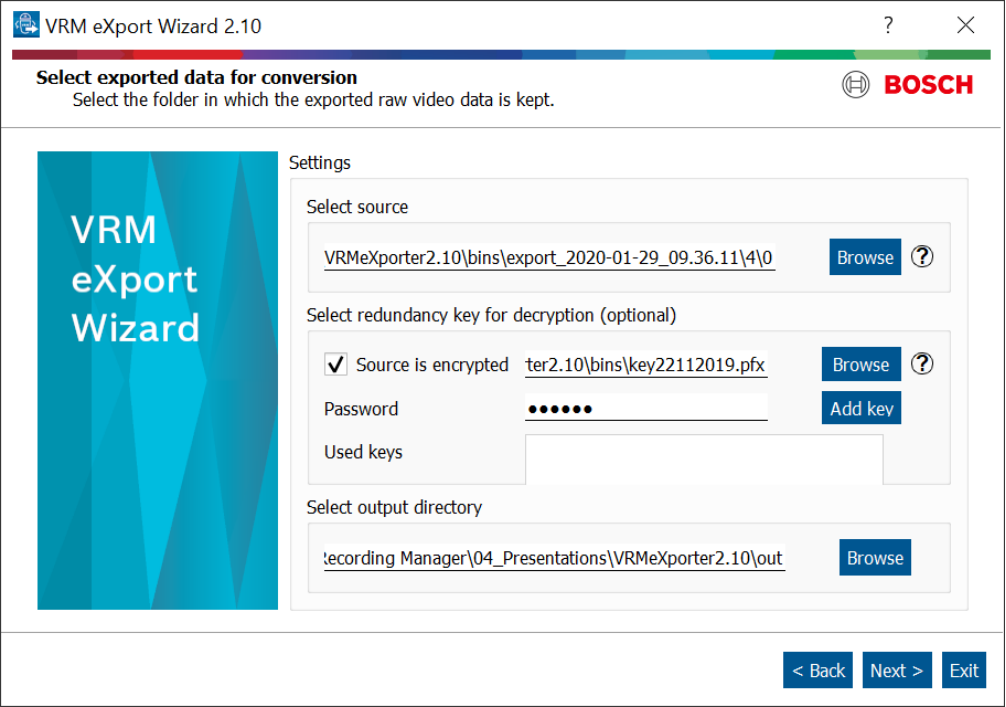The image size is (1006, 707).
Task: Uncheck the Source is encrypted checkbox
Action: click(x=336, y=364)
